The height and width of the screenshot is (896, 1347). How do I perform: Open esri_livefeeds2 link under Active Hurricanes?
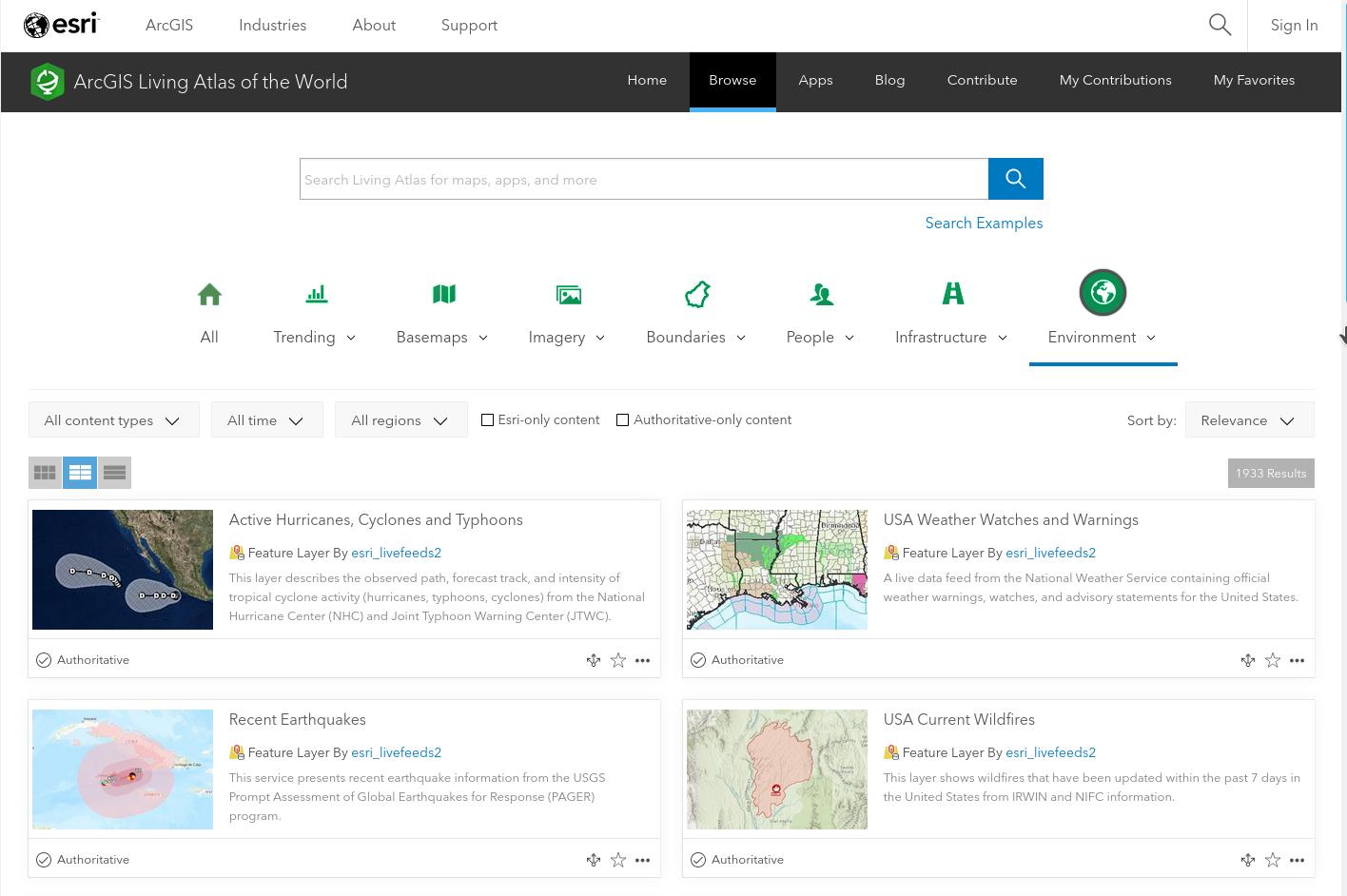396,553
